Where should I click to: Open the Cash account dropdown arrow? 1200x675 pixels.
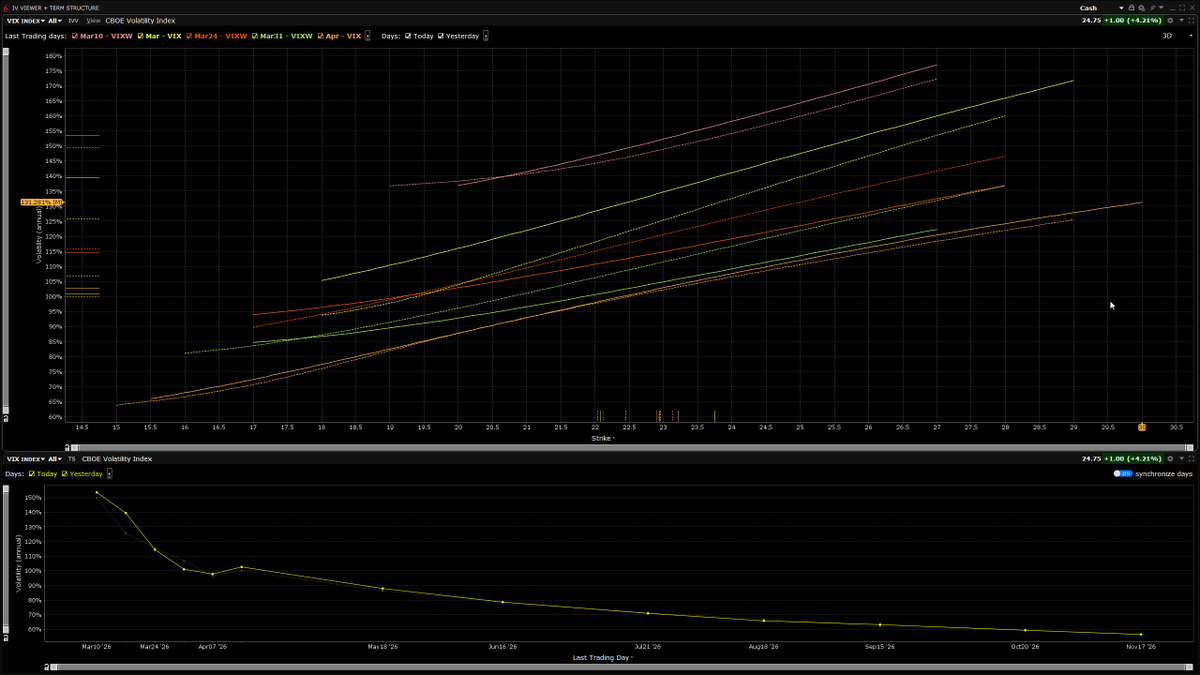[x=1120, y=8]
